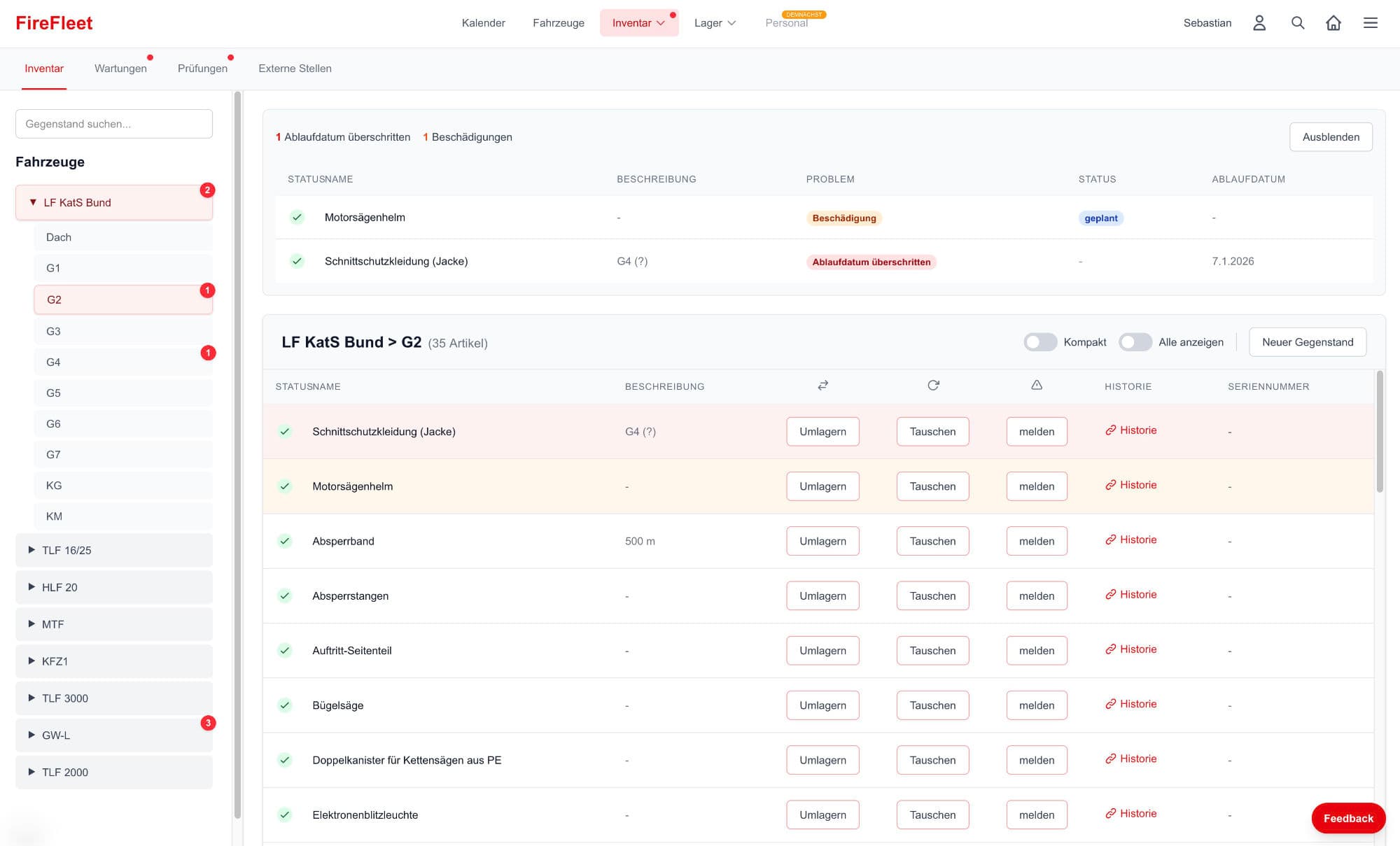Click the warning triangle column icon
1400x846 pixels.
pos(1037,386)
